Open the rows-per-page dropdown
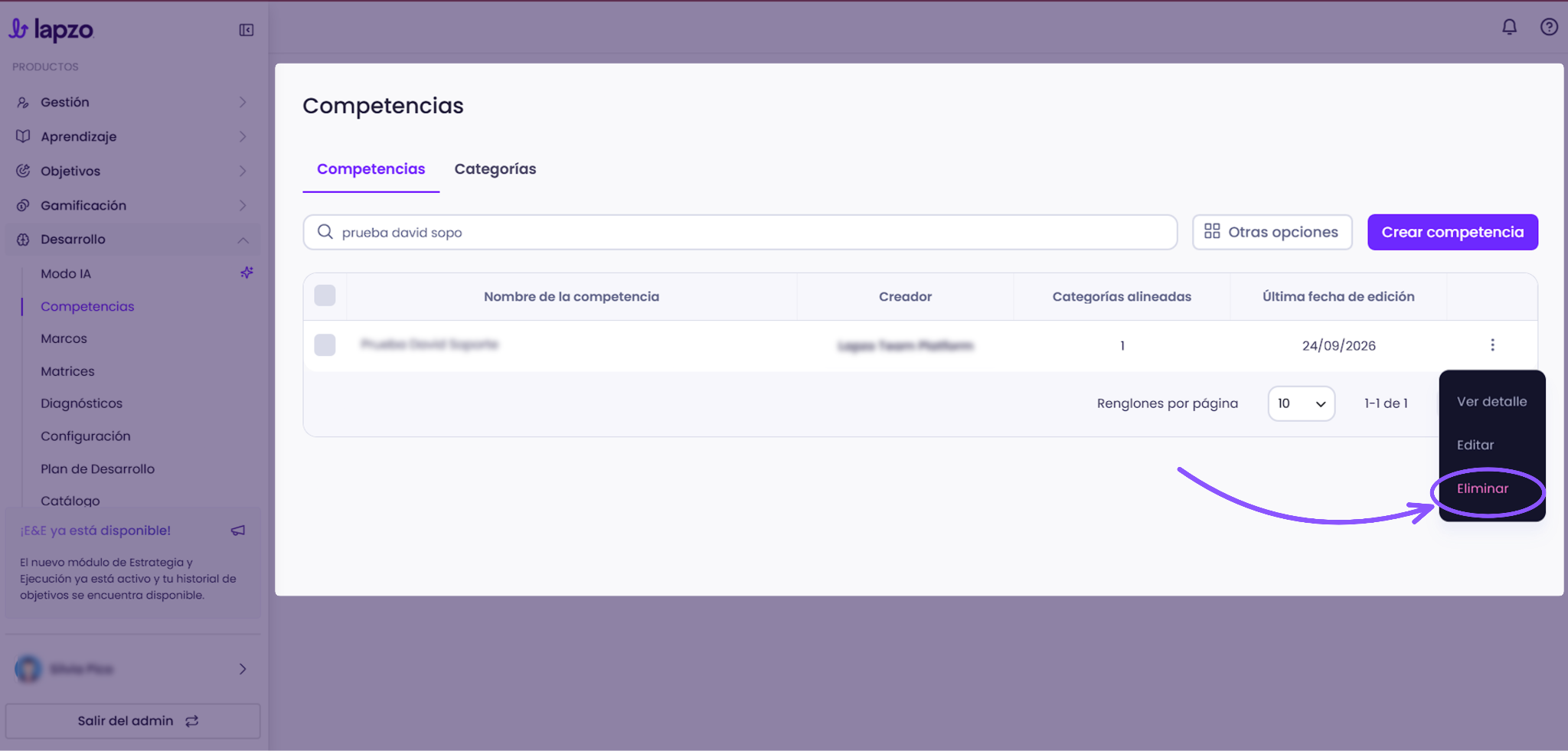 [1302, 403]
